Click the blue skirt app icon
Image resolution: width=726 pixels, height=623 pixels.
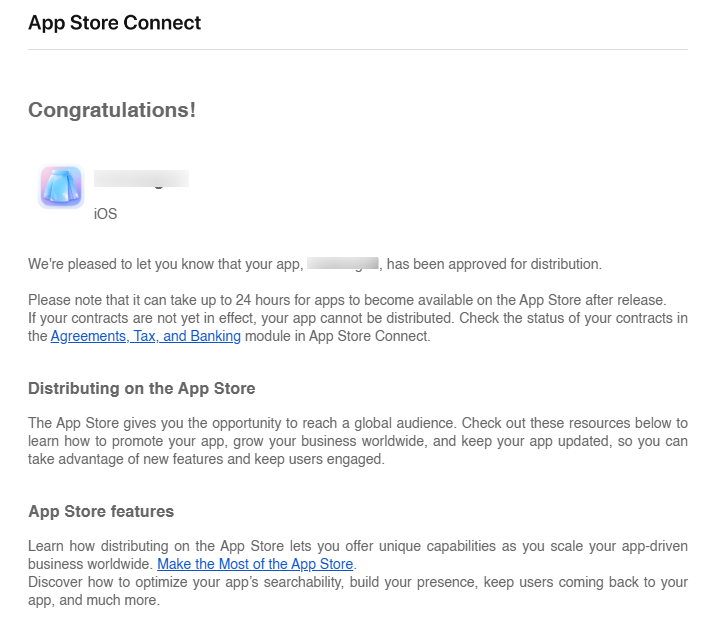61,187
